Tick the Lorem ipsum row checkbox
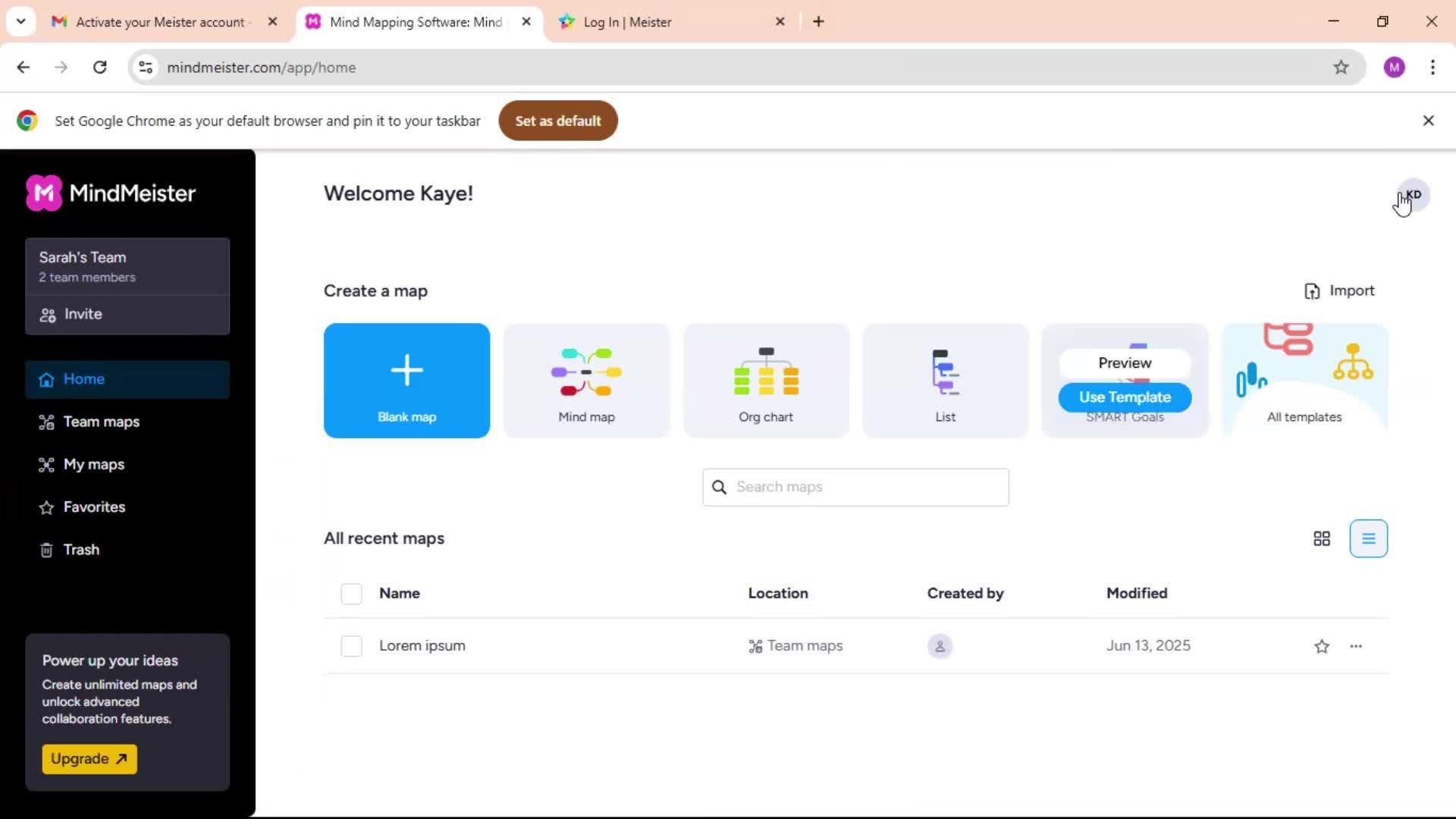Image resolution: width=1456 pixels, height=819 pixels. pyautogui.click(x=351, y=646)
